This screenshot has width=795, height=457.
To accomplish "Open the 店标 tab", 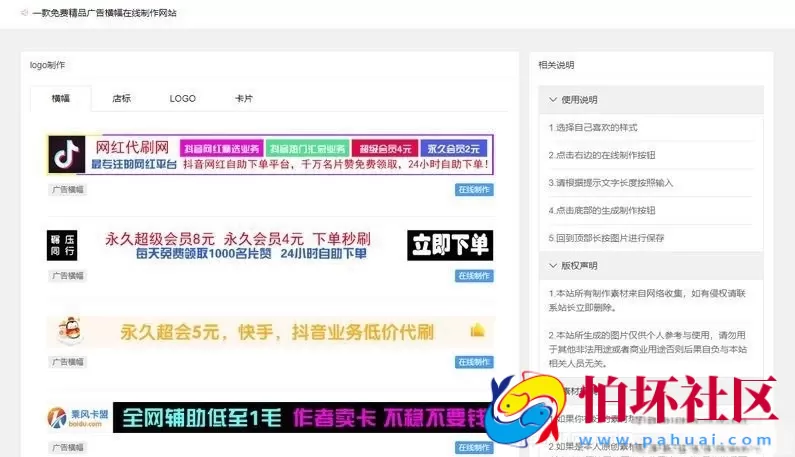I will point(122,98).
